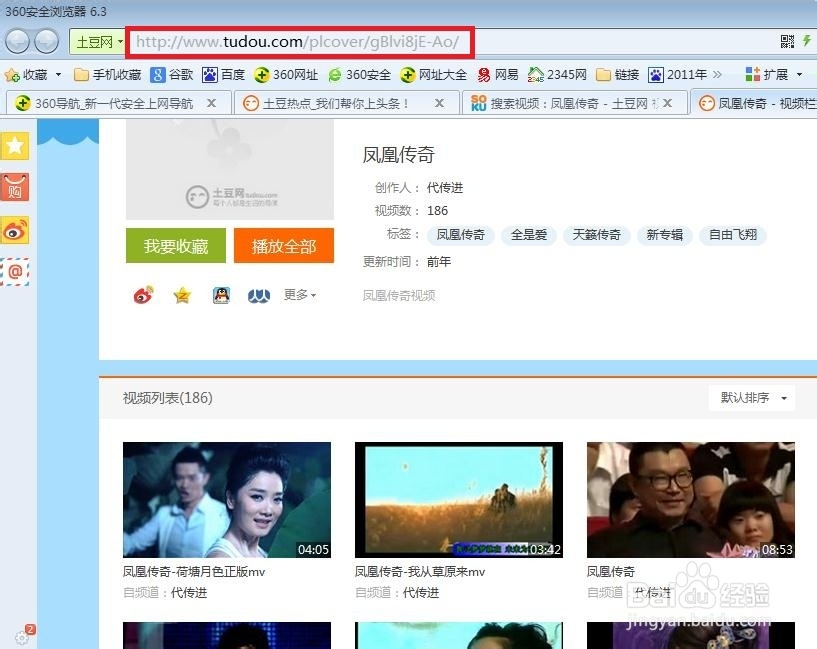Click the 播放全部 orange button
817x649 pixels.
[283, 246]
